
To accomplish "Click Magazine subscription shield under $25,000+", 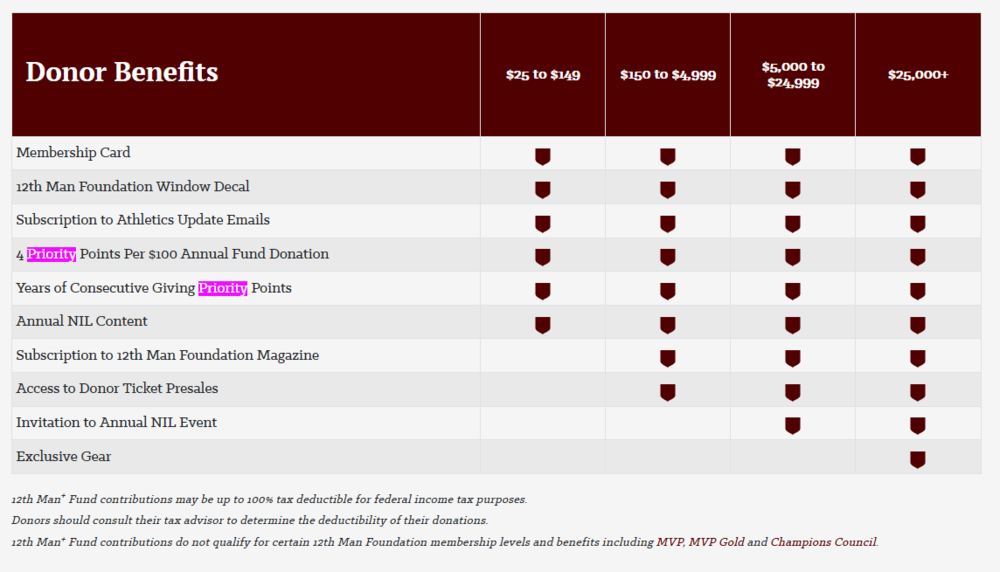I will point(918,358).
